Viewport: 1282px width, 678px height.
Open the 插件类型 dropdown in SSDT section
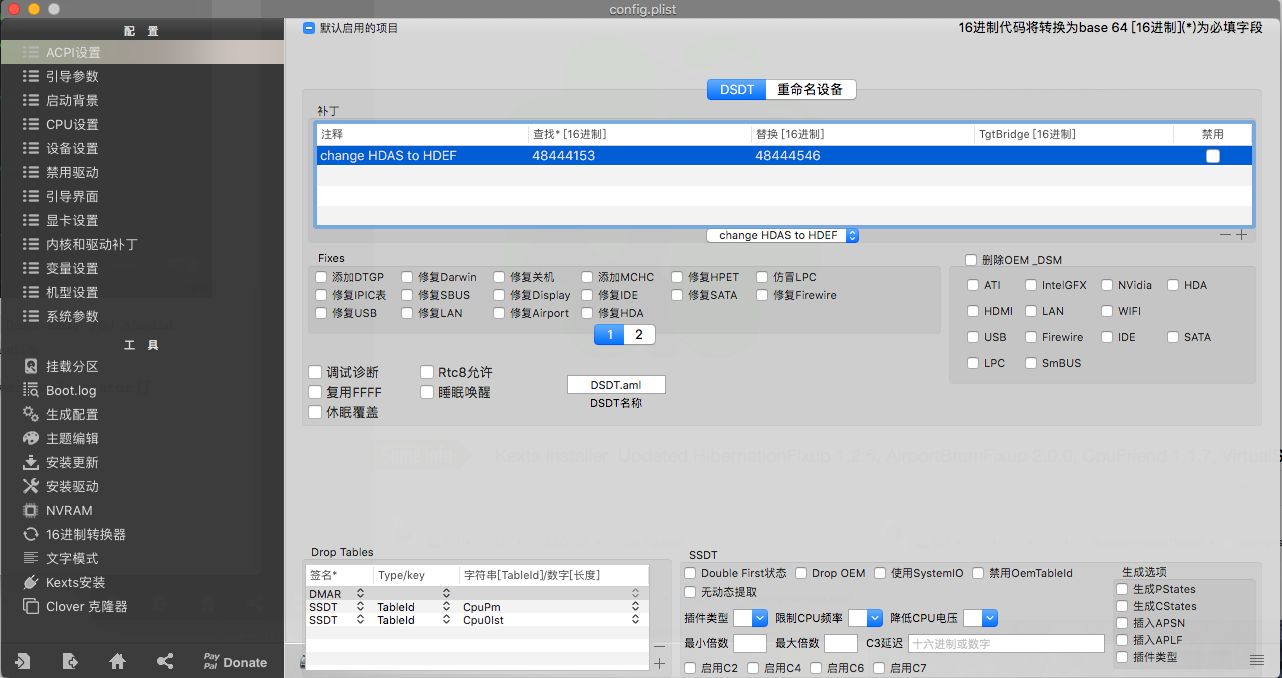pos(750,618)
